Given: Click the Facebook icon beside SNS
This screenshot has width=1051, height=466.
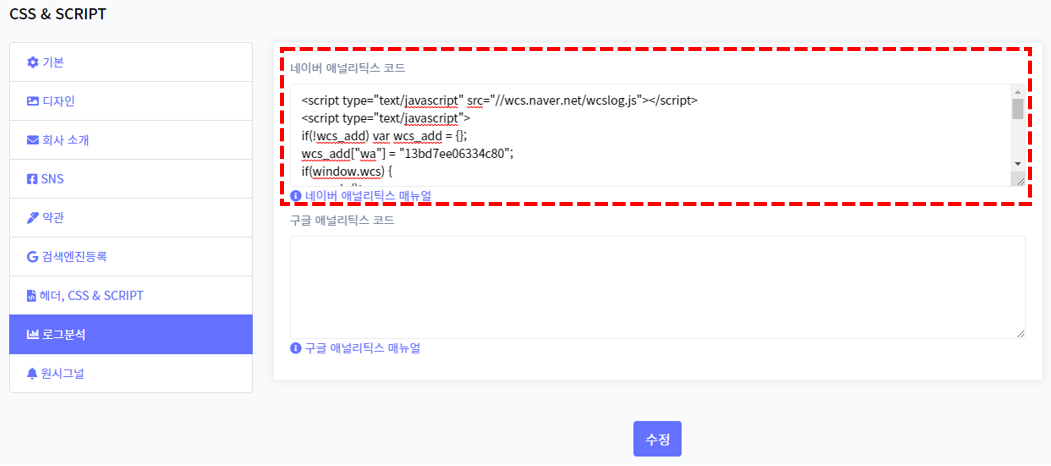Looking at the screenshot, I should pyautogui.click(x=32, y=179).
